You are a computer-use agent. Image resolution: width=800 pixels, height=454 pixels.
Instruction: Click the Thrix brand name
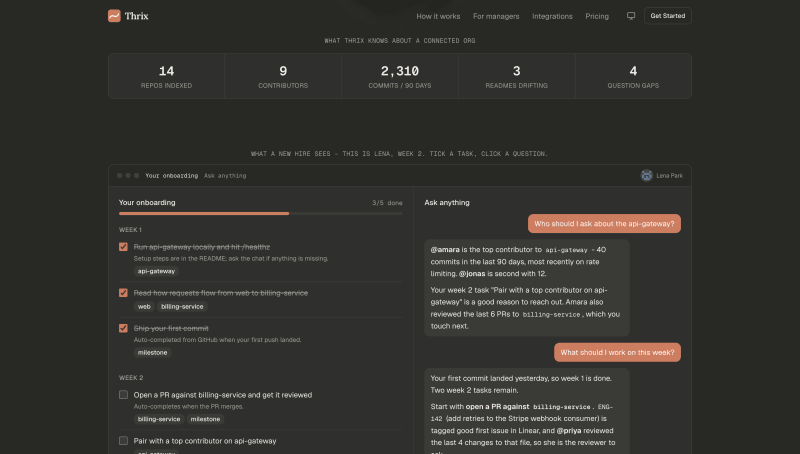(137, 16)
